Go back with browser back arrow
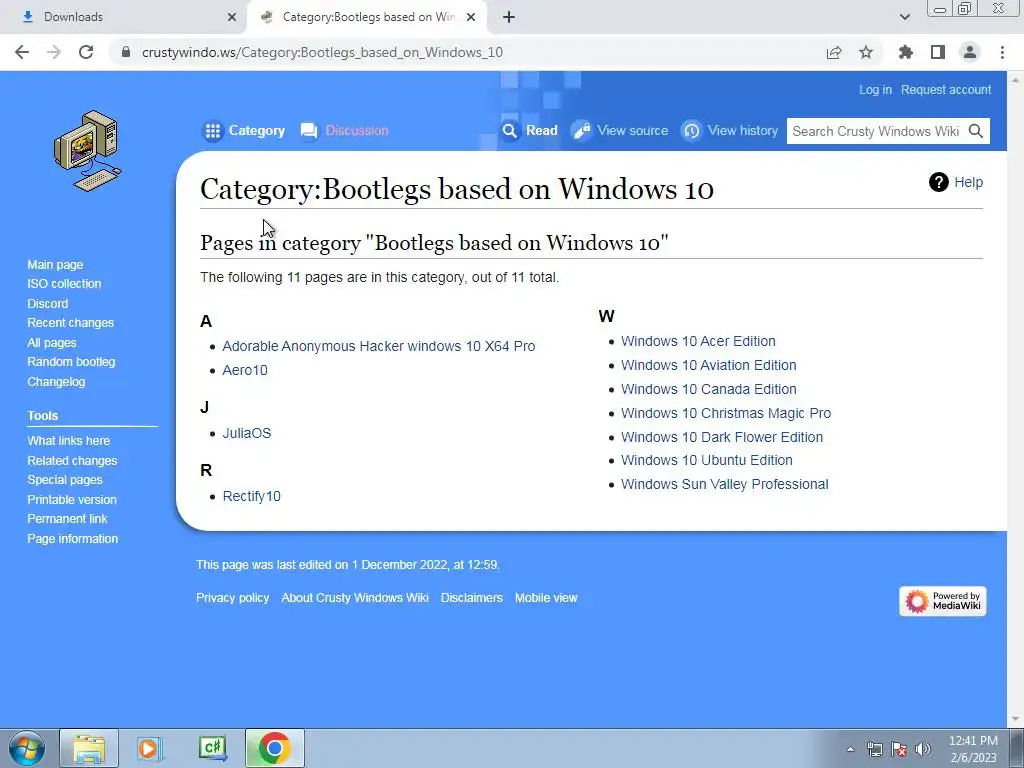Screen dimensions: 1024x768 click(22, 52)
